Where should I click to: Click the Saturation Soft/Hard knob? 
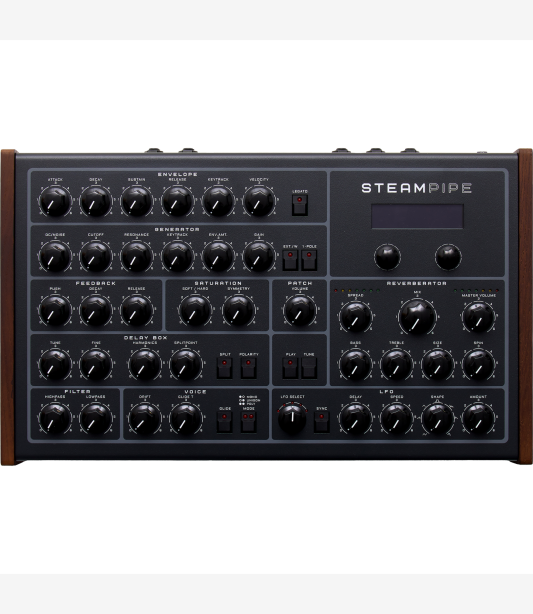pos(195,311)
